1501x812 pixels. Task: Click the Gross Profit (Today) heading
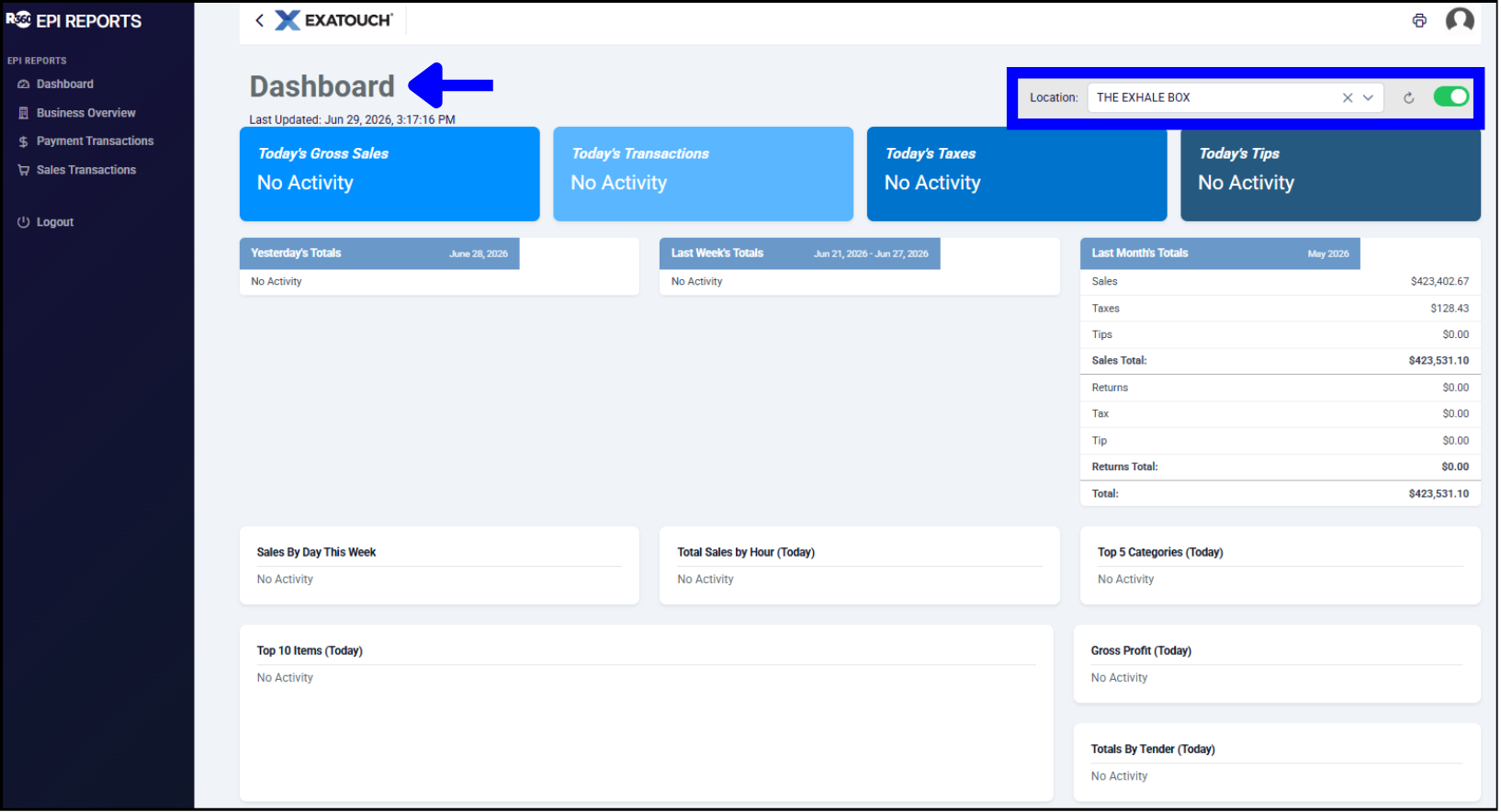[x=1142, y=651]
